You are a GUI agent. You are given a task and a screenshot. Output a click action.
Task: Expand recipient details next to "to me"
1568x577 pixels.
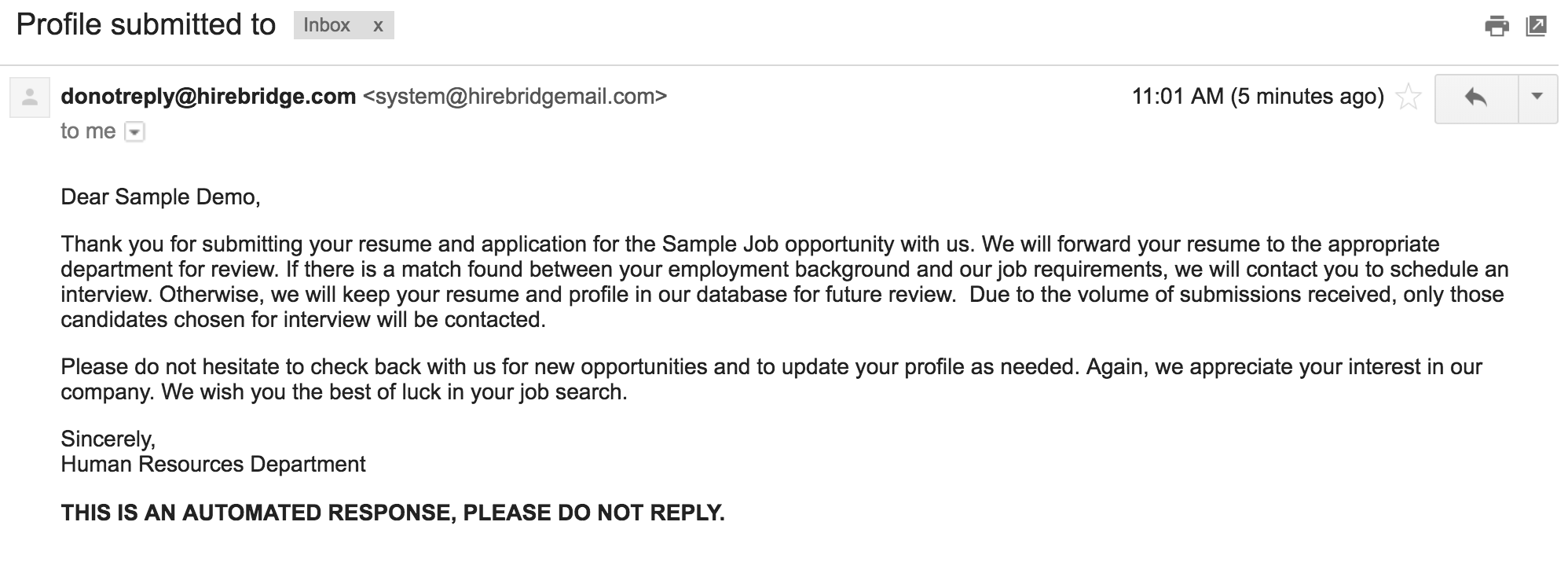pos(135,132)
